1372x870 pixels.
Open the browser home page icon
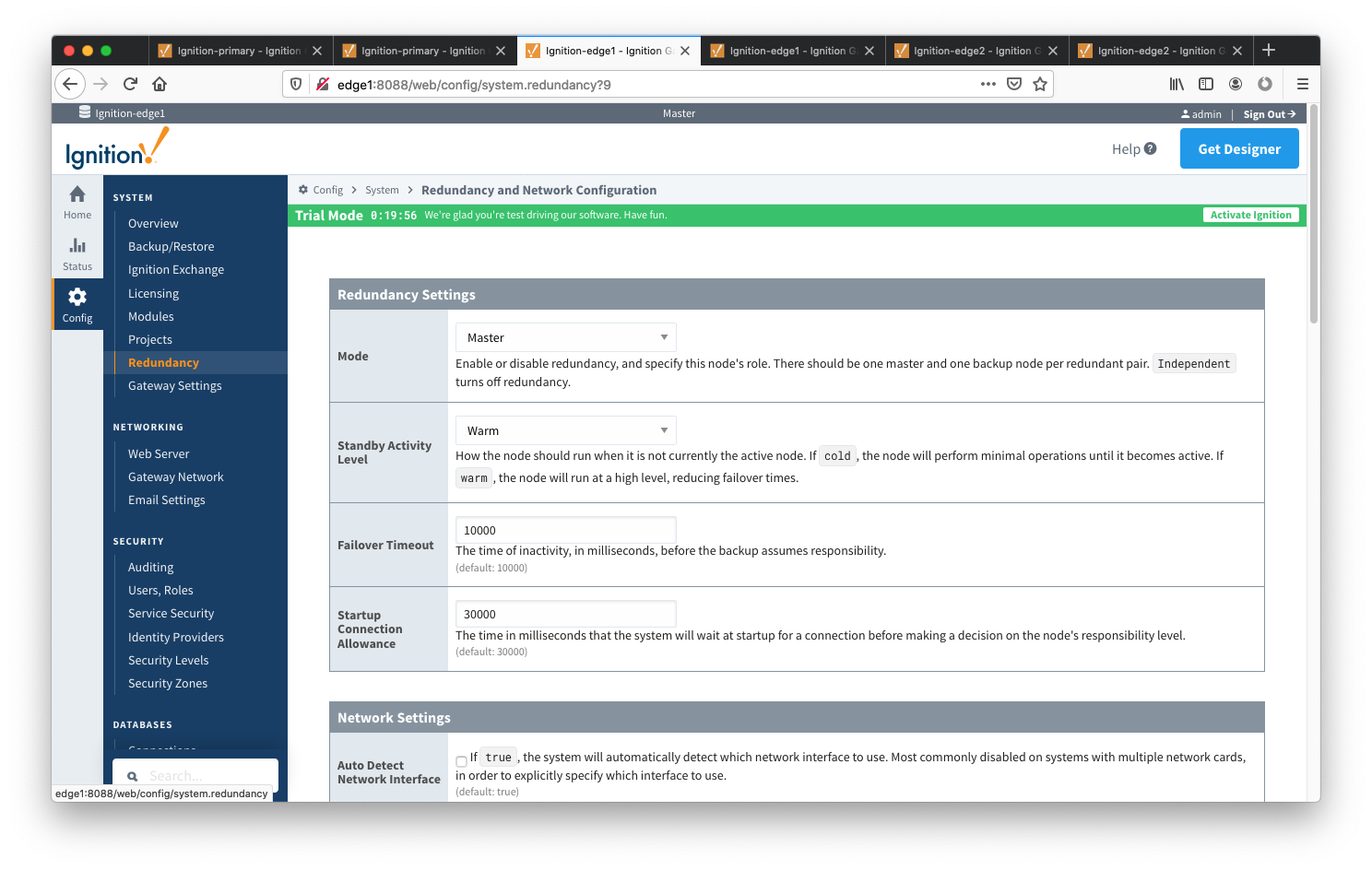click(x=160, y=84)
